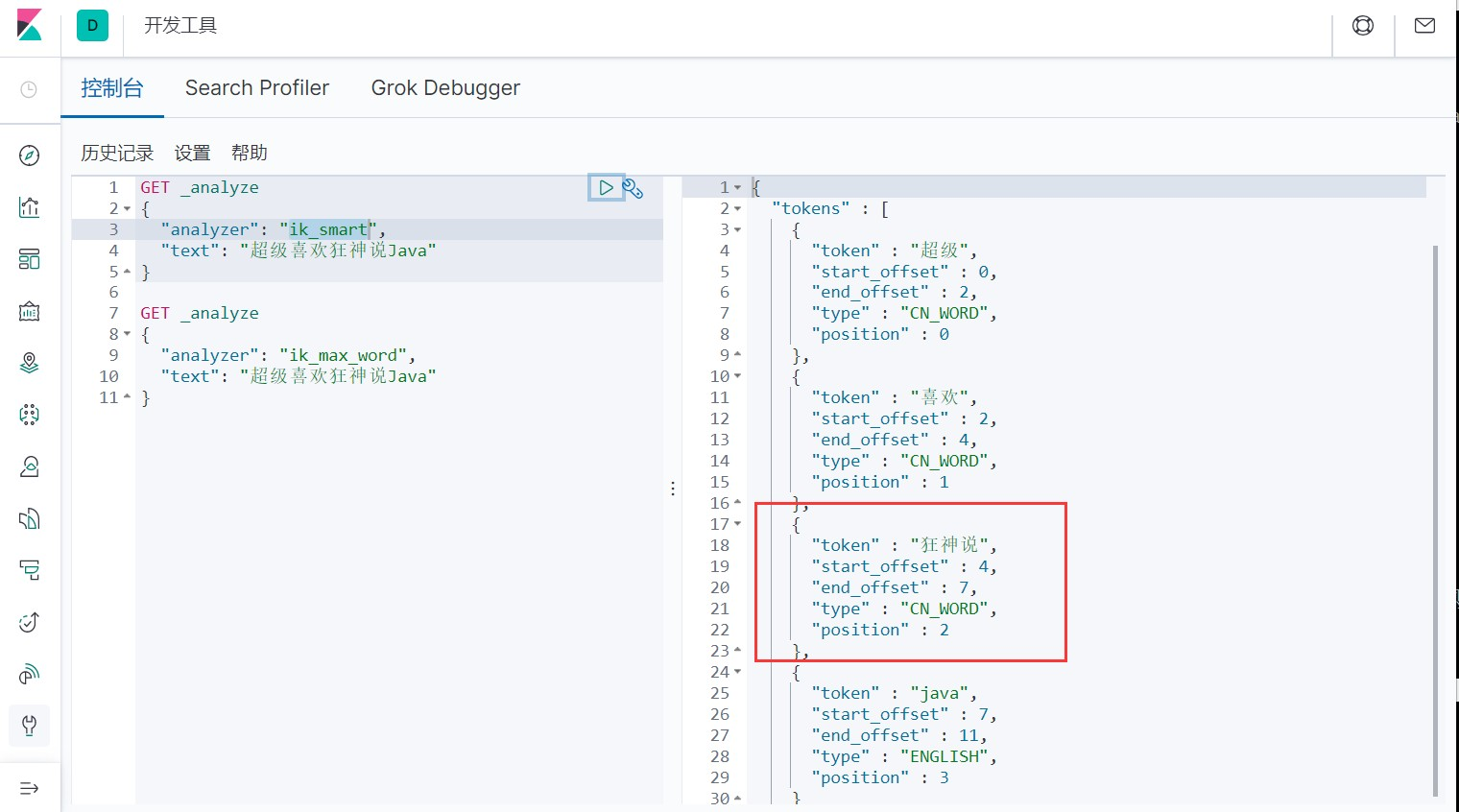Go to Dashboard via sidebar icon
This screenshot has width=1459, height=812.
pyautogui.click(x=30, y=259)
